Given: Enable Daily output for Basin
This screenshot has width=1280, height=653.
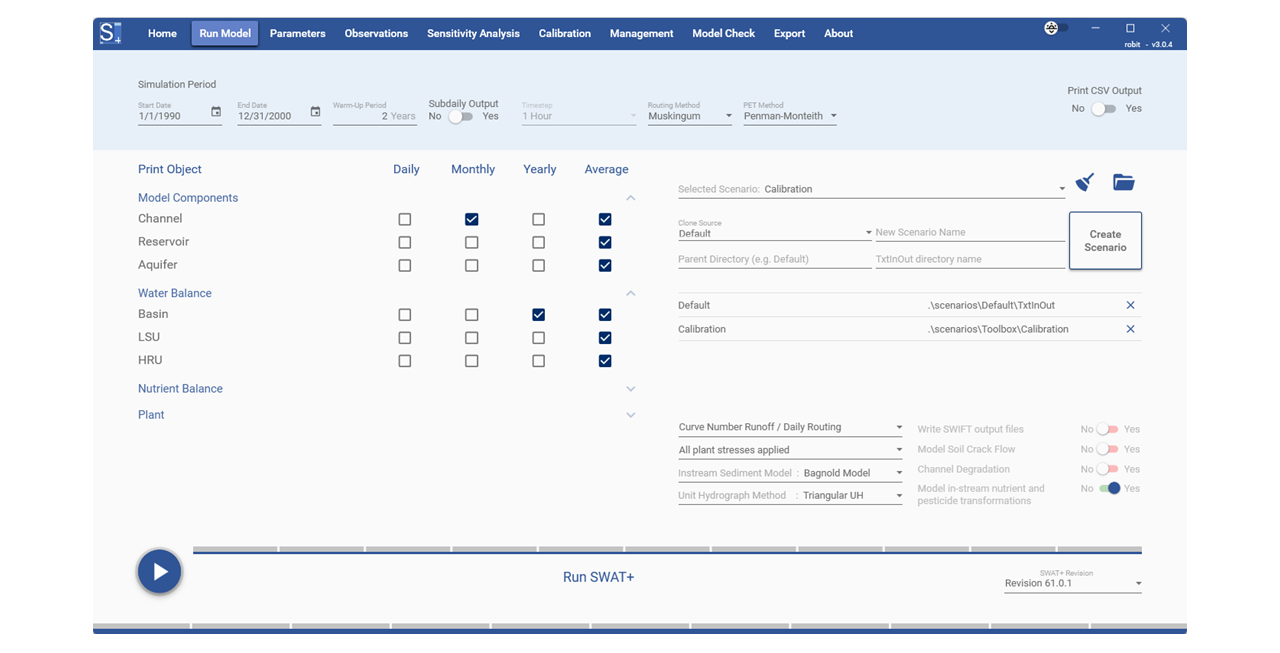Looking at the screenshot, I should [405, 315].
